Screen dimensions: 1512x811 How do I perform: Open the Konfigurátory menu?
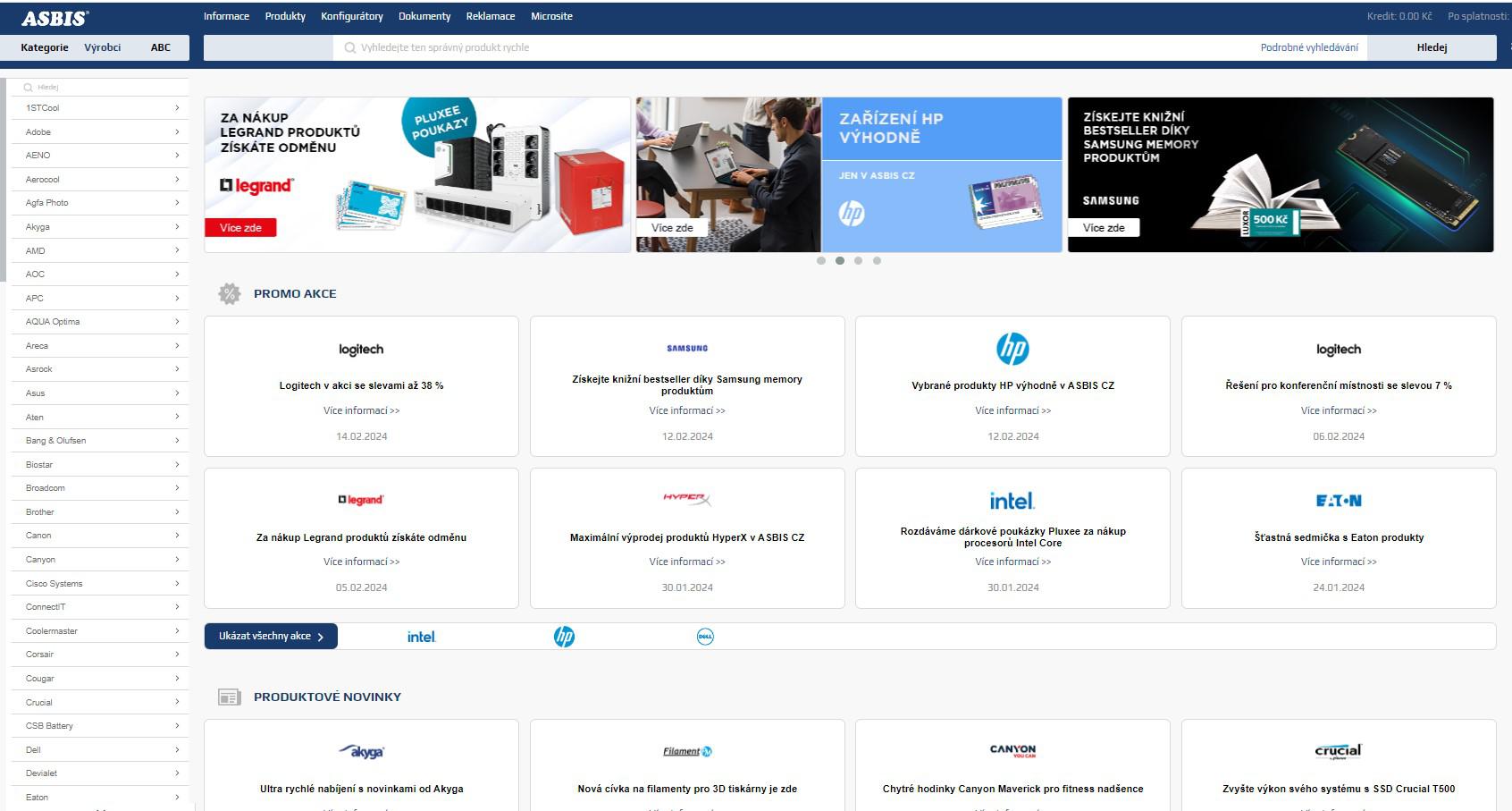coord(352,16)
